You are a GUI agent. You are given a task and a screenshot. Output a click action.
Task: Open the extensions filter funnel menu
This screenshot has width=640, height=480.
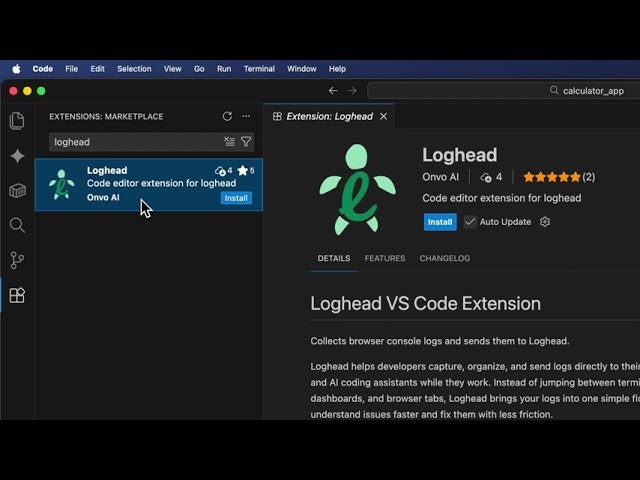pos(246,142)
